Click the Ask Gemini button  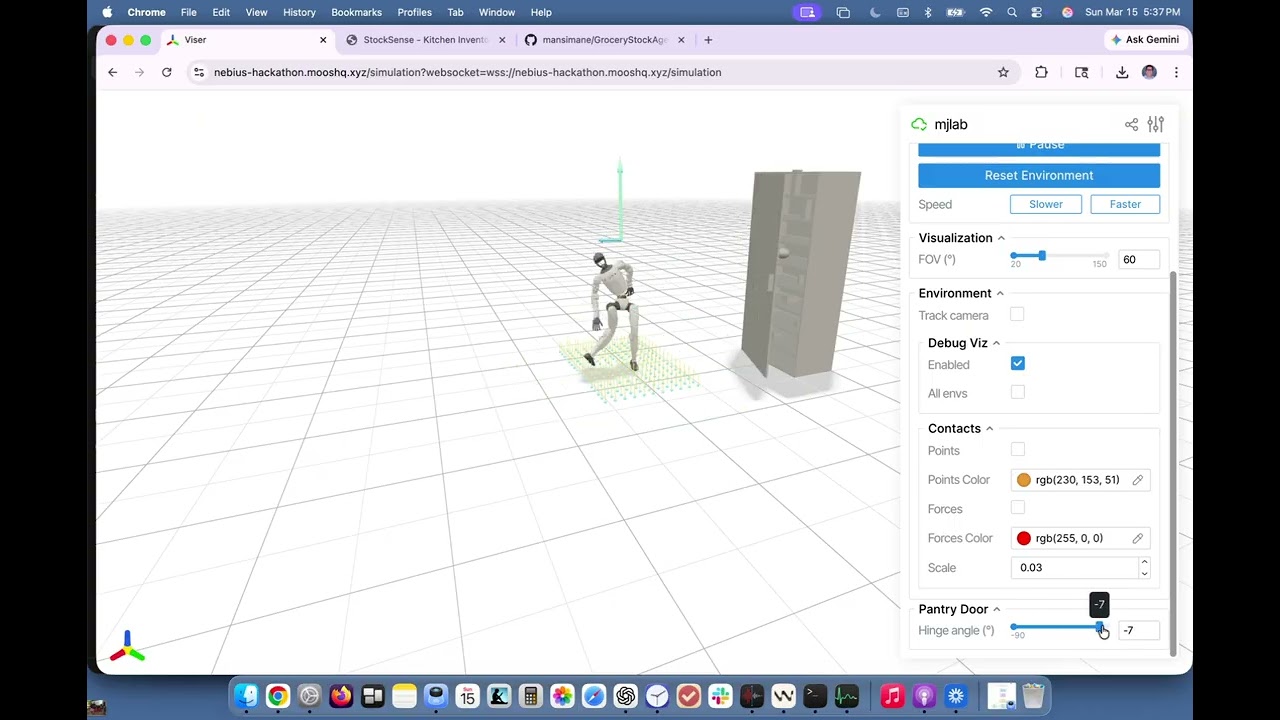pyautogui.click(x=1145, y=40)
